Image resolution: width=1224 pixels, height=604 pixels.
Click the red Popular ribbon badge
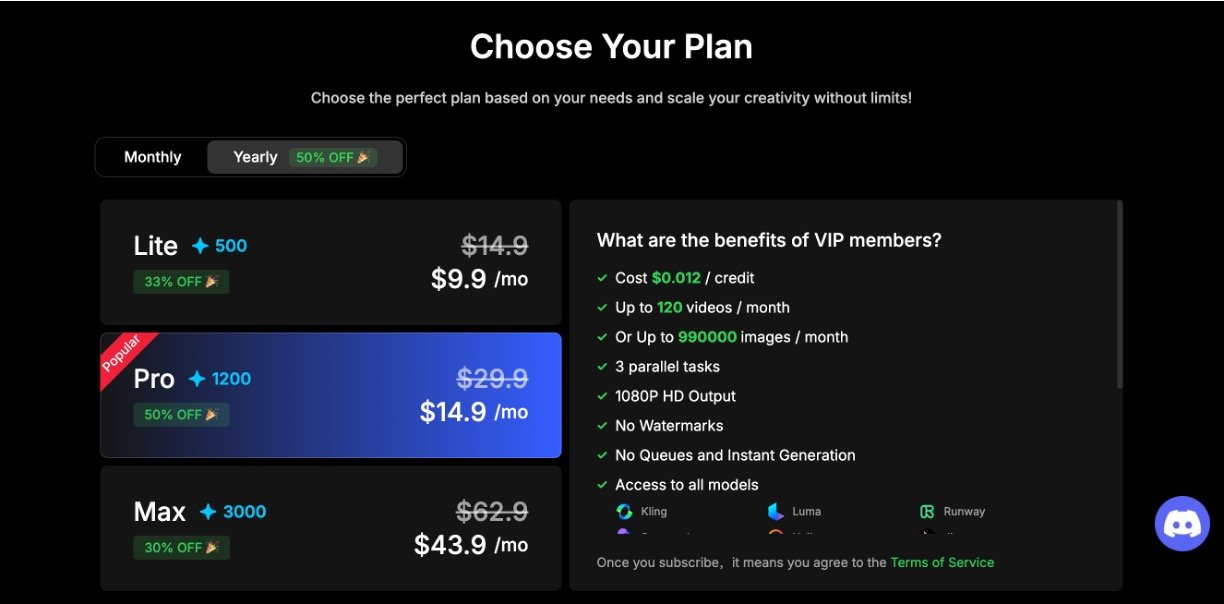(124, 357)
